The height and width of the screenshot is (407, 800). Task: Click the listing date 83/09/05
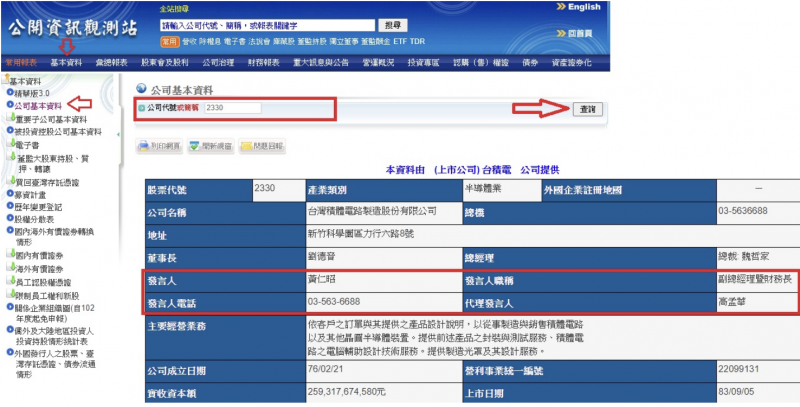point(736,392)
